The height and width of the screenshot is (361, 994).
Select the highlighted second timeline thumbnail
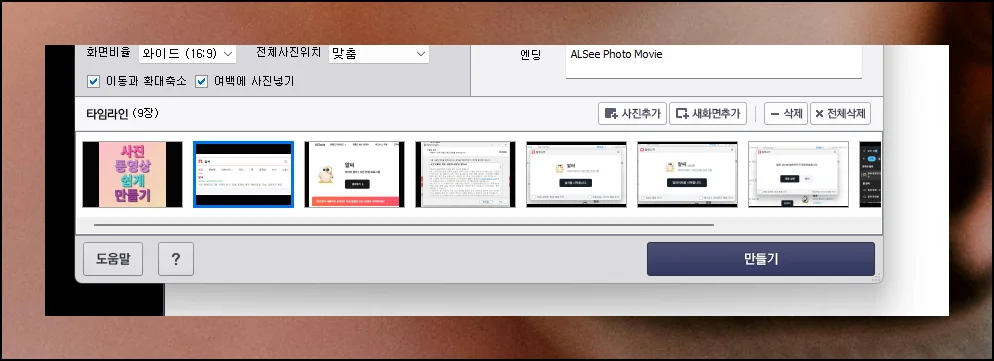pos(243,174)
